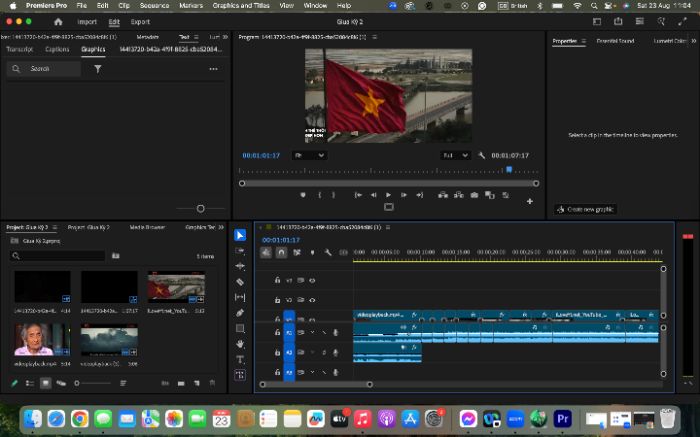Click Add Marker icon in timeline
Screen dimensions: 700x437
[312, 253]
